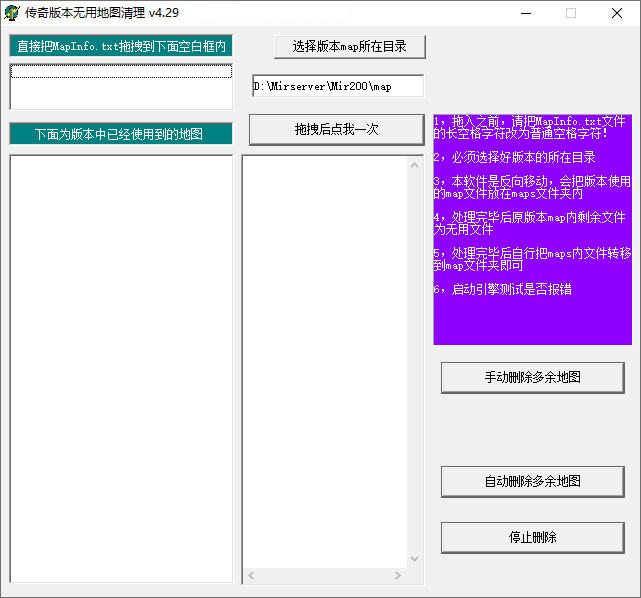
Task: Close the 传奇版本无用地图清理 window
Action: (617, 13)
